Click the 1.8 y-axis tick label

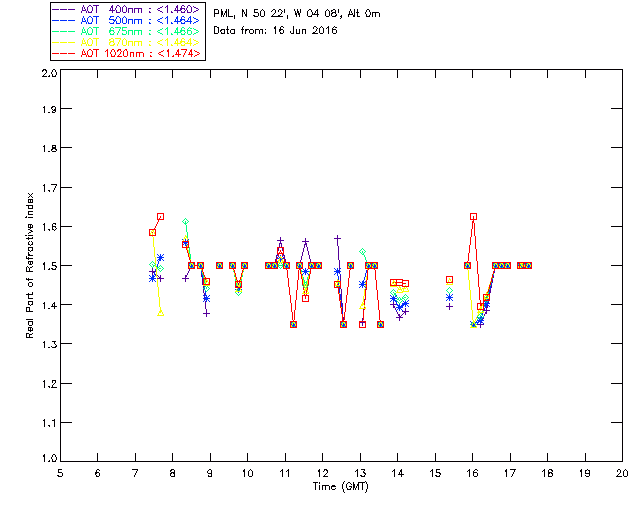tap(49, 148)
